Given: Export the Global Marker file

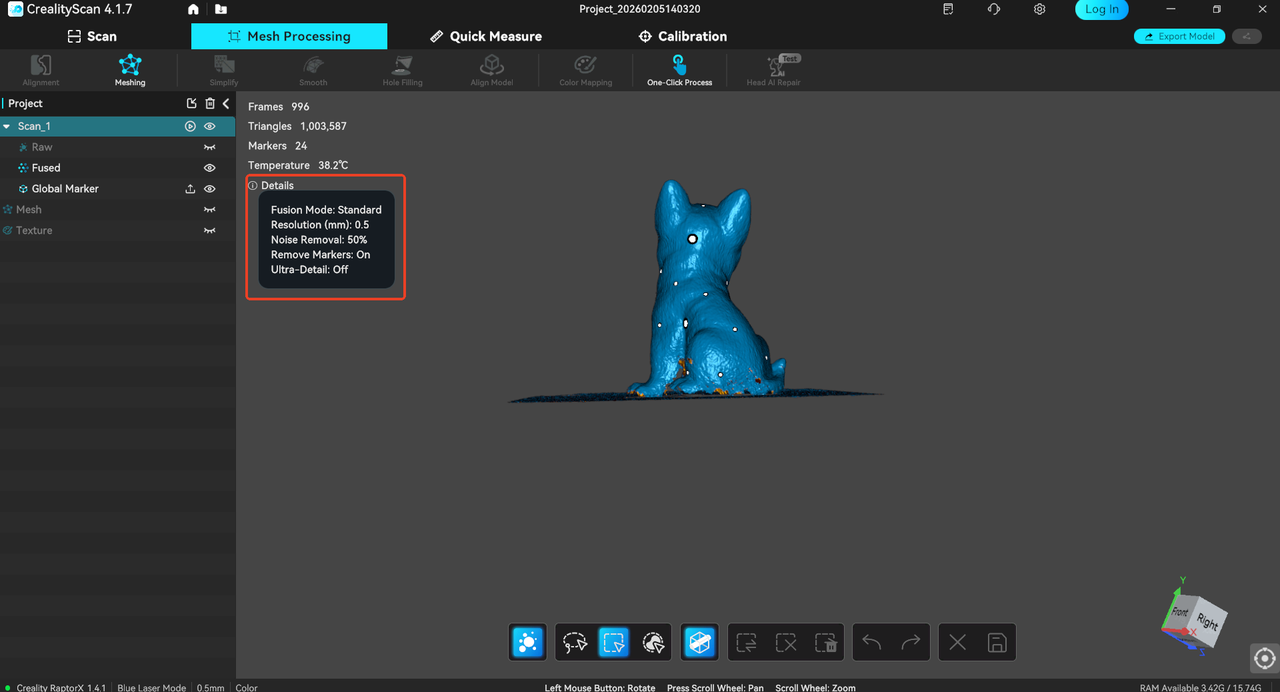Looking at the screenshot, I should pos(190,189).
